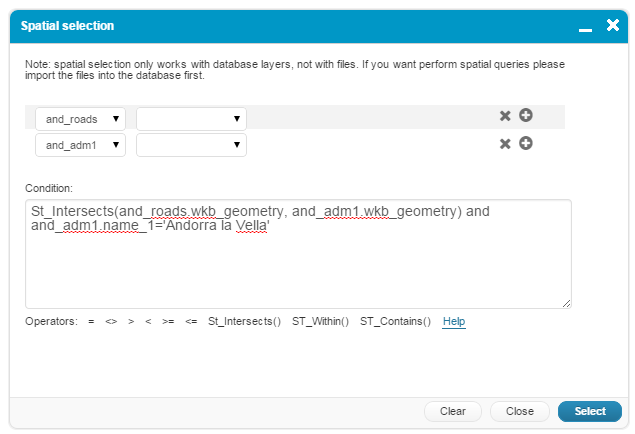
Task: Add a row after and_roads
Action: (x=525, y=116)
